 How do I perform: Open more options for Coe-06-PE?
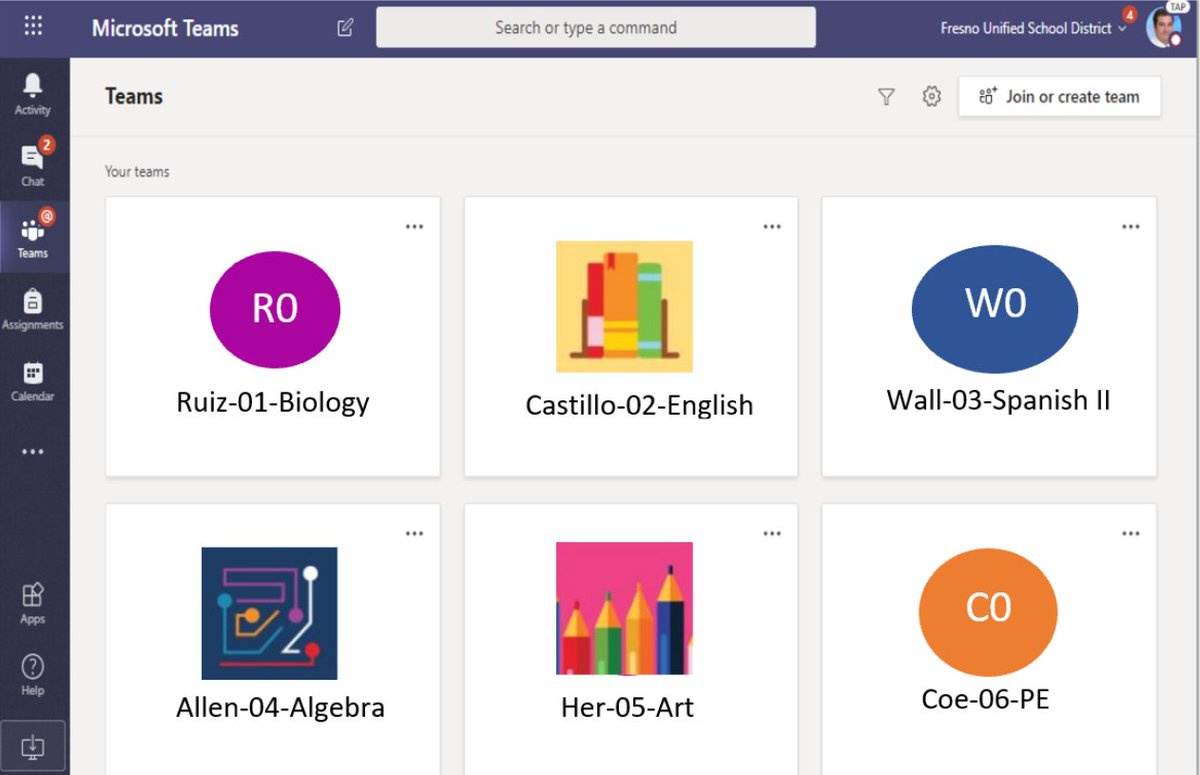tap(1131, 534)
